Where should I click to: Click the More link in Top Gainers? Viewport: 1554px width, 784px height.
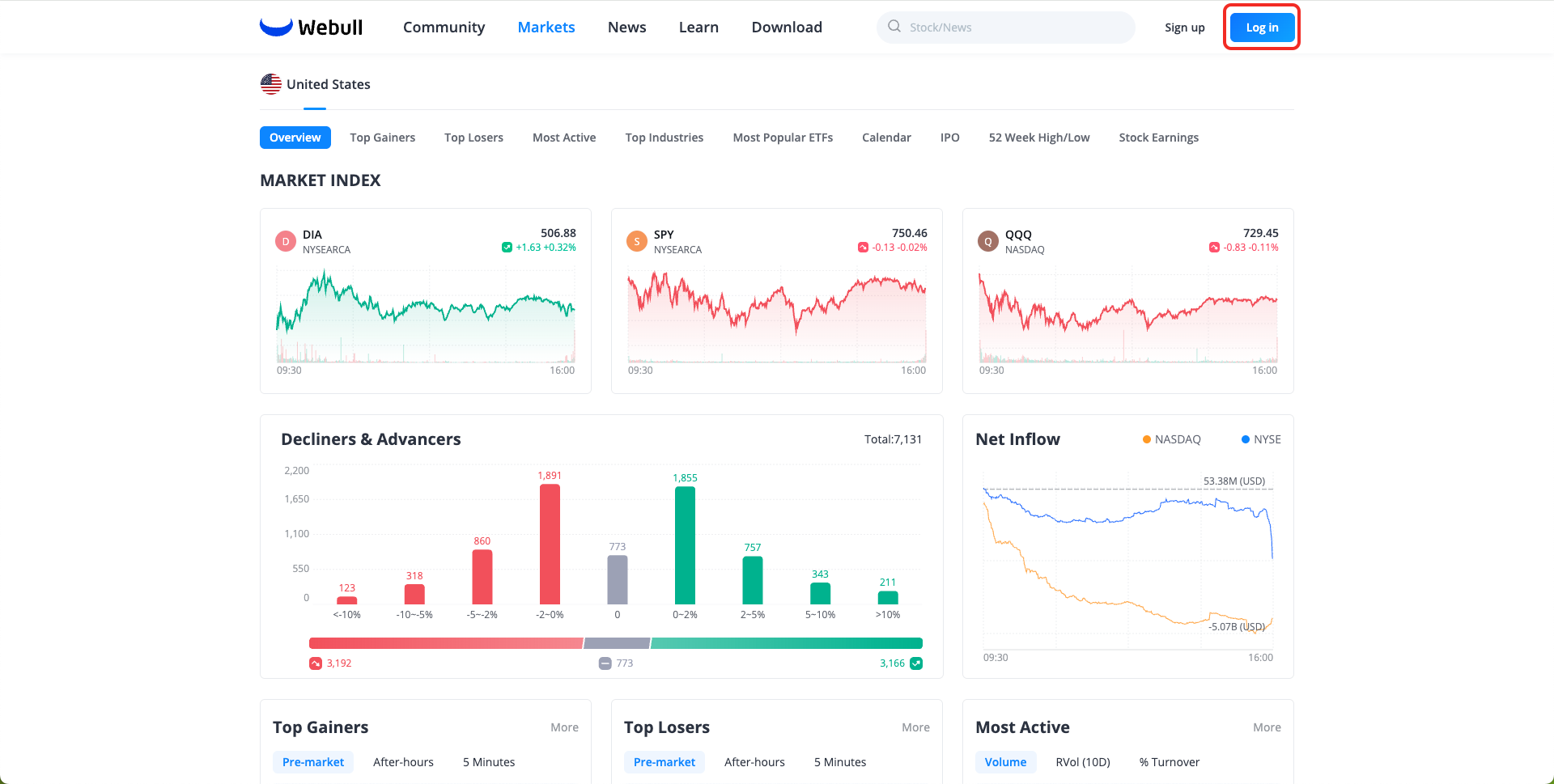(x=564, y=727)
